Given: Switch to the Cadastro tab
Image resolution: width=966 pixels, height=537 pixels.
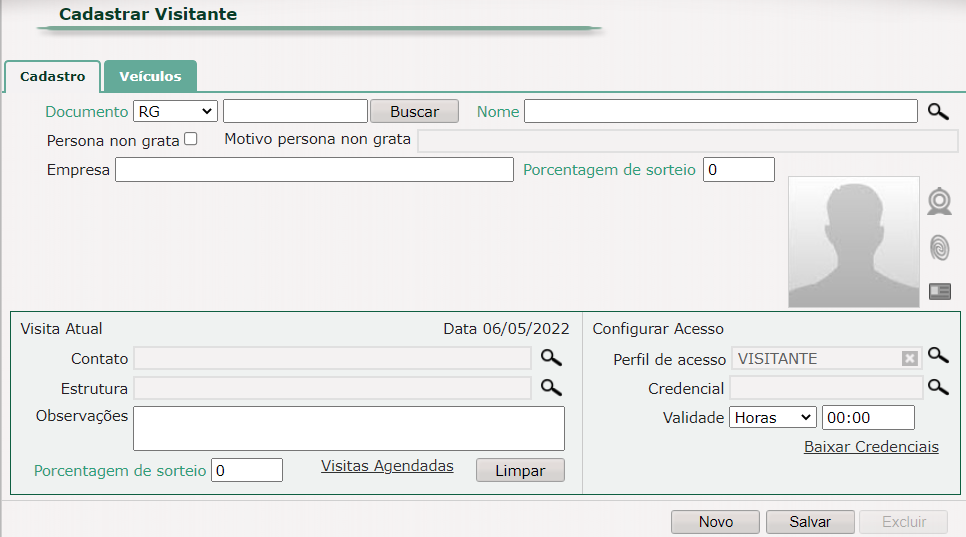Looking at the screenshot, I should click(52, 76).
